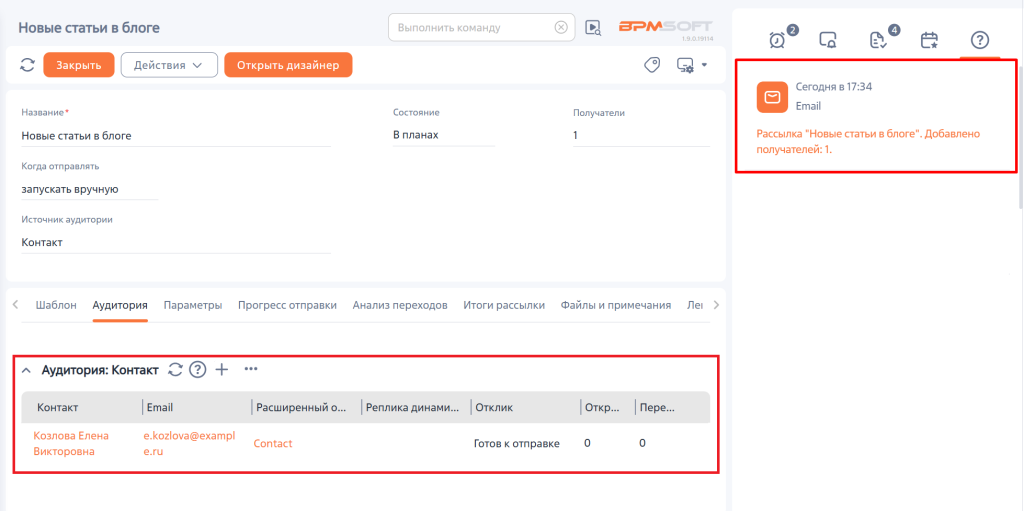Switch to the Прогресс отправки tab

287,305
